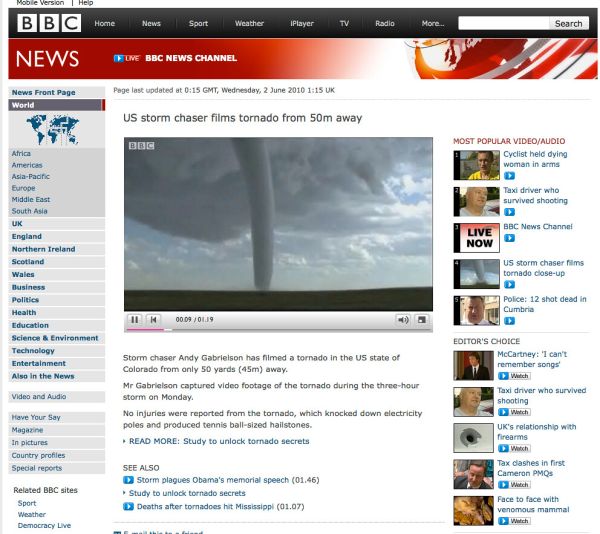The height and width of the screenshot is (534, 600).
Task: Open Storm plagues Obama's memorial speech link
Action: click(x=213, y=480)
